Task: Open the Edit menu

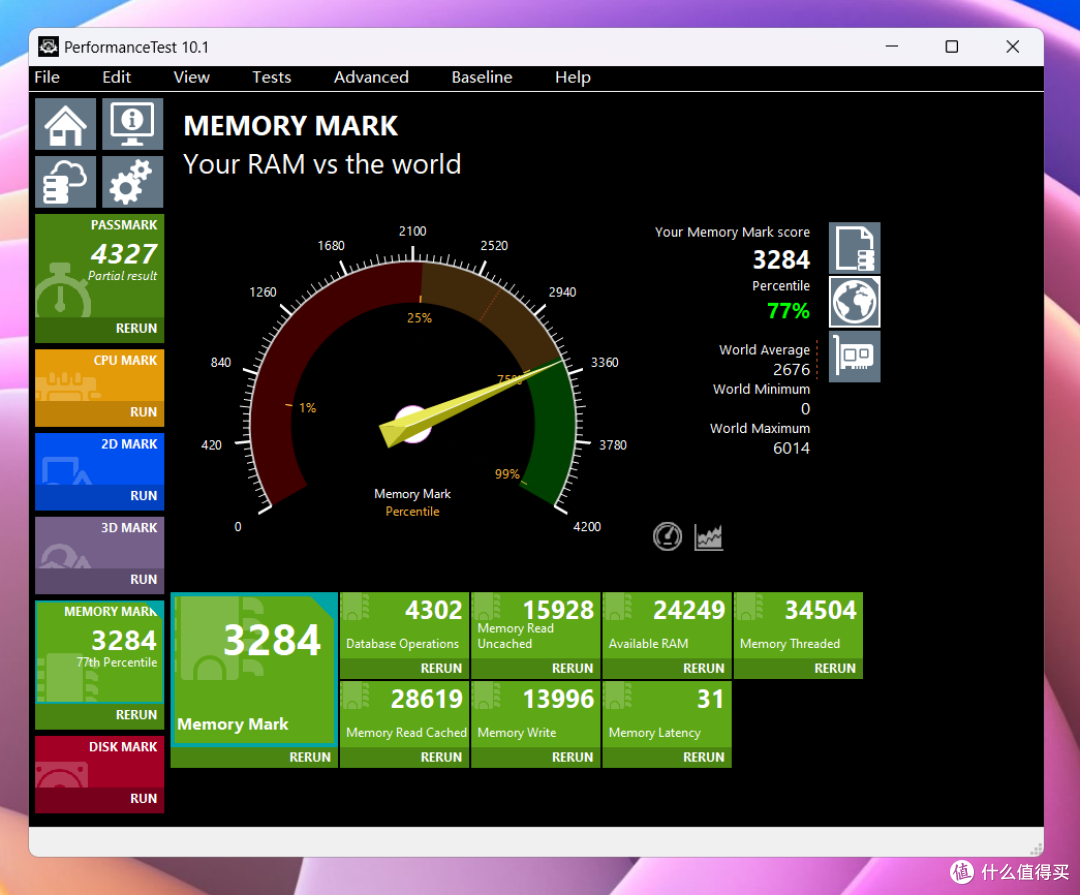Action: pyautogui.click(x=116, y=77)
